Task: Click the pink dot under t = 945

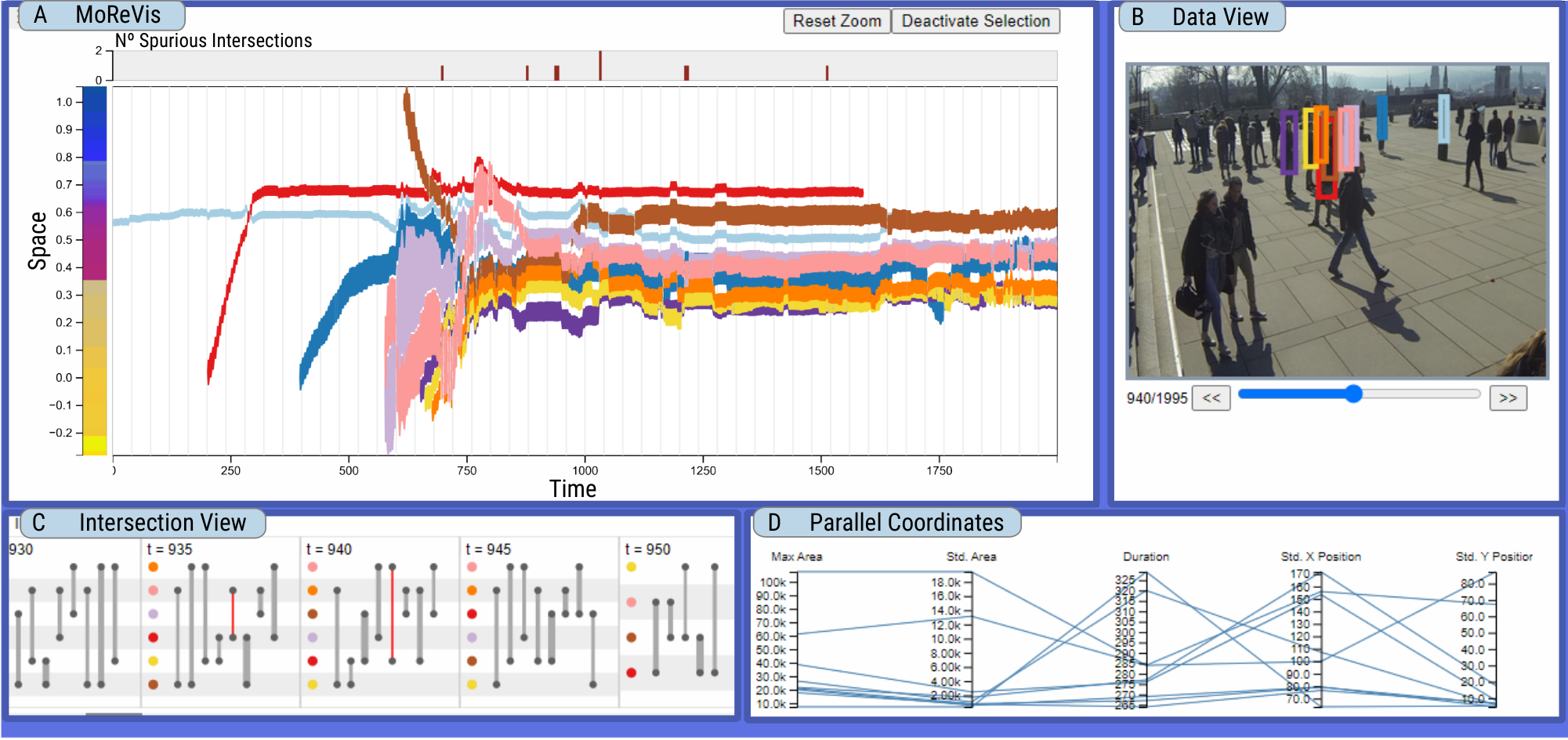Action: coord(472,567)
